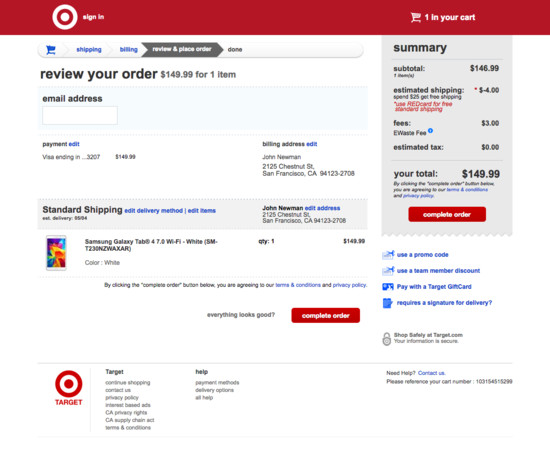Click the team member discount icon
The image size is (550, 468).
click(388, 270)
